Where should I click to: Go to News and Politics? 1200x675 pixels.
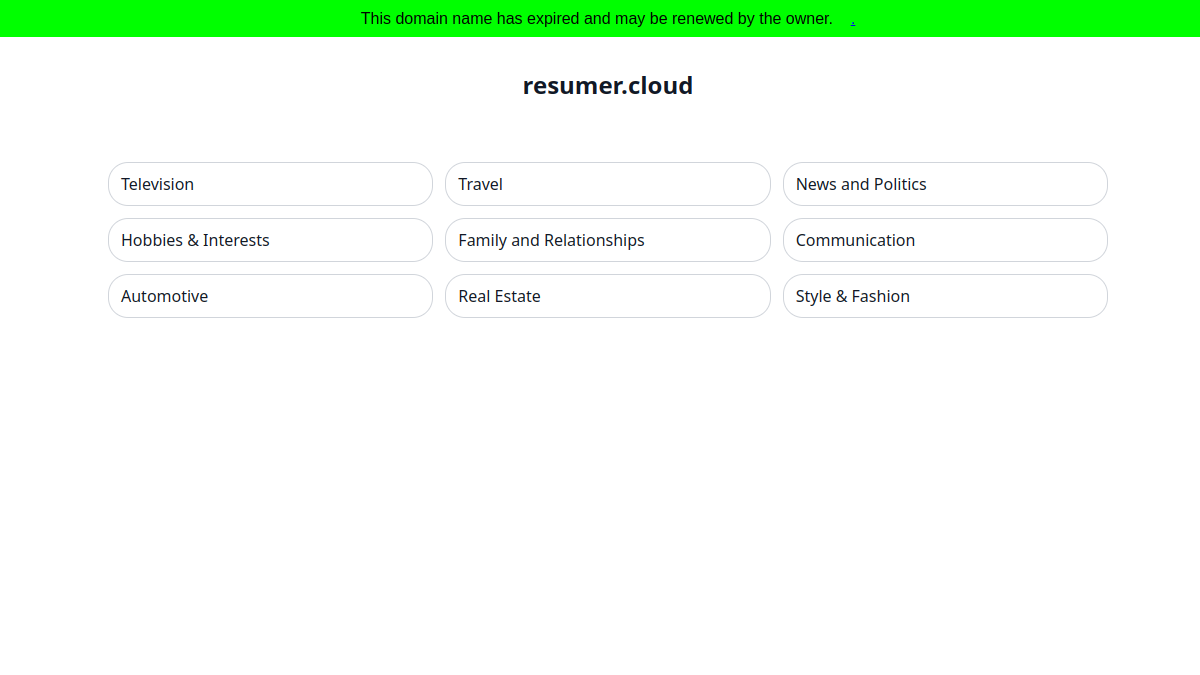tap(945, 184)
